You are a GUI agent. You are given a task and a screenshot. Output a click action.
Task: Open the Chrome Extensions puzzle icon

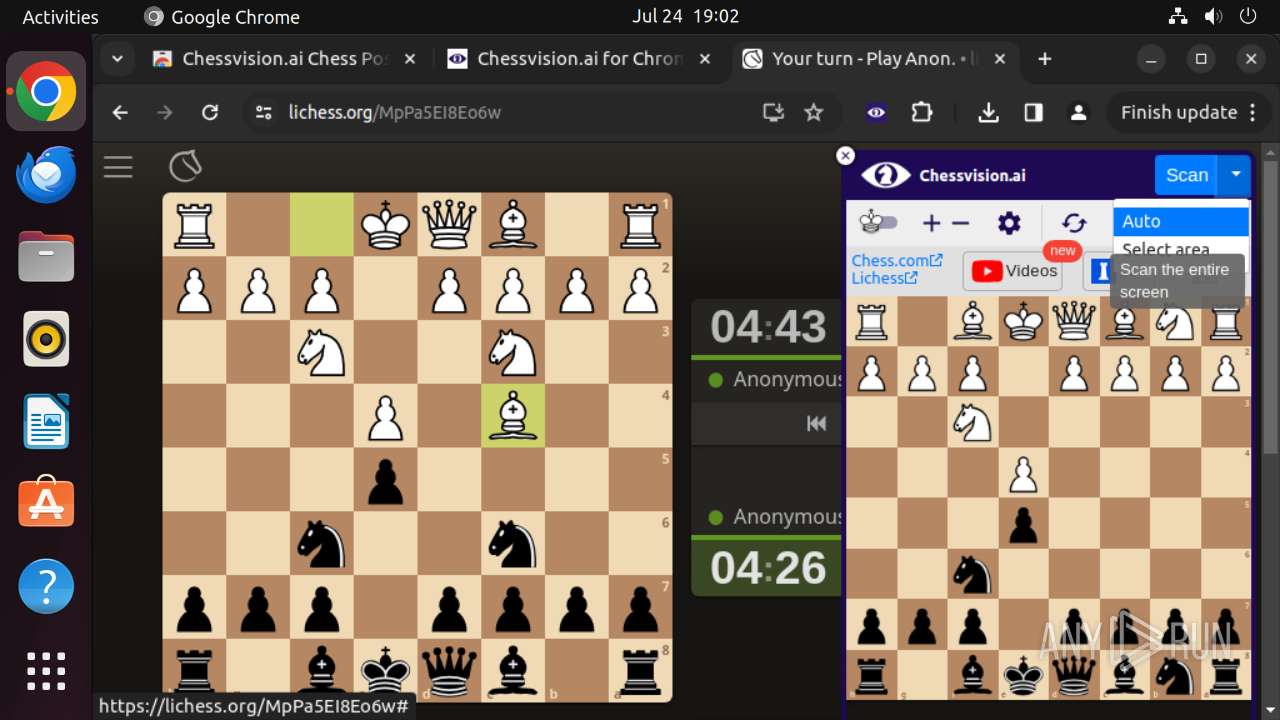[922, 113]
